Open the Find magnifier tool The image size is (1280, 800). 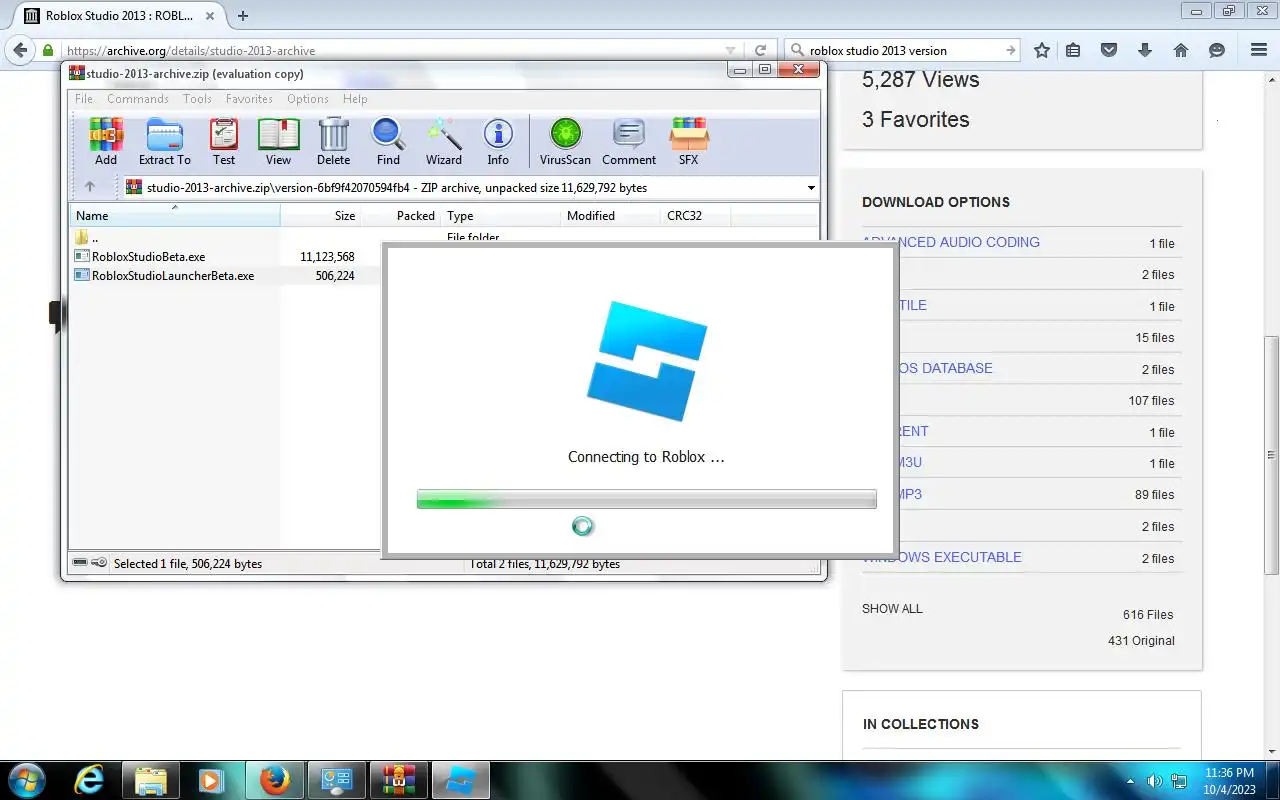(x=388, y=142)
